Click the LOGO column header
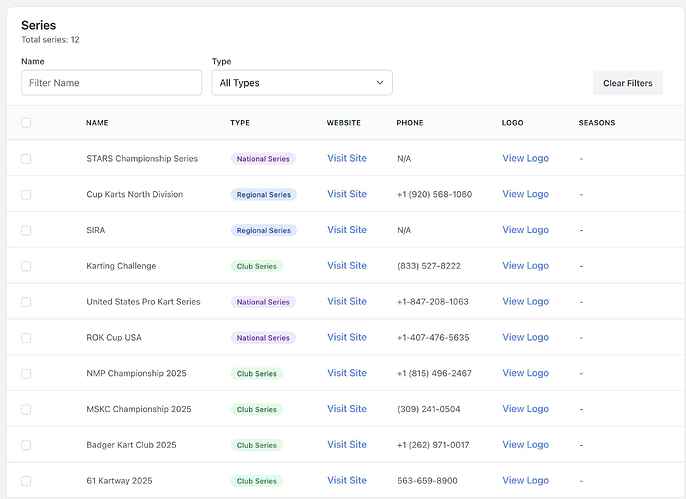The height and width of the screenshot is (499, 686). pos(512,123)
